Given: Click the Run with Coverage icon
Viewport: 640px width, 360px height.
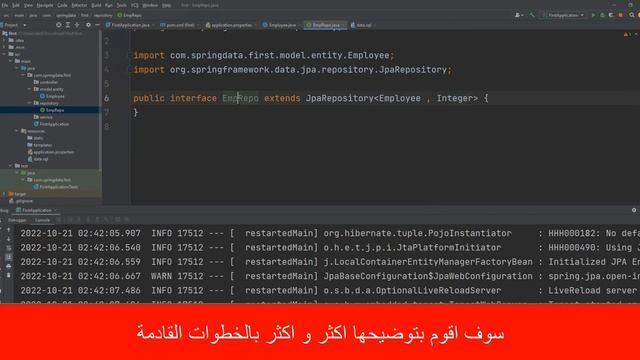Looking at the screenshot, I should coord(611,15).
